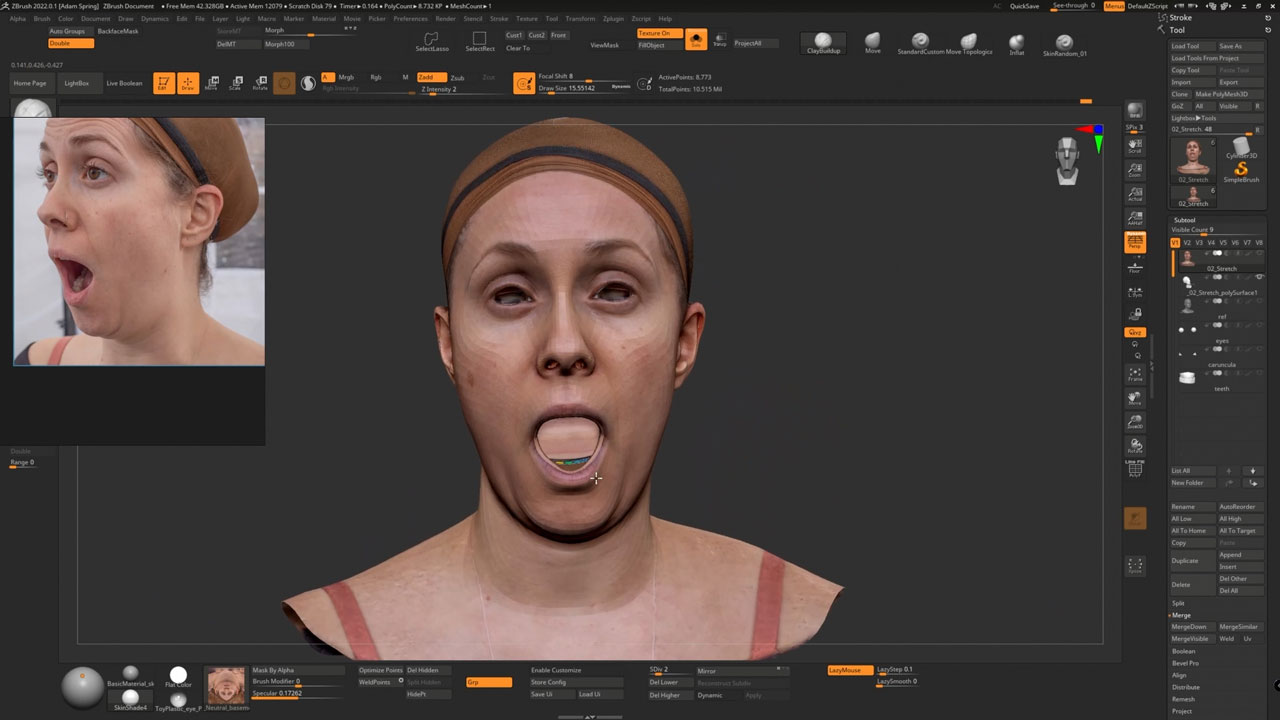
Task: Pick the ClayBuildup brush
Action: coord(823,42)
